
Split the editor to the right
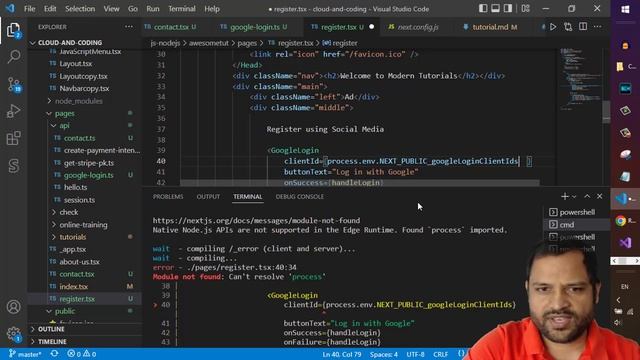coord(583,27)
